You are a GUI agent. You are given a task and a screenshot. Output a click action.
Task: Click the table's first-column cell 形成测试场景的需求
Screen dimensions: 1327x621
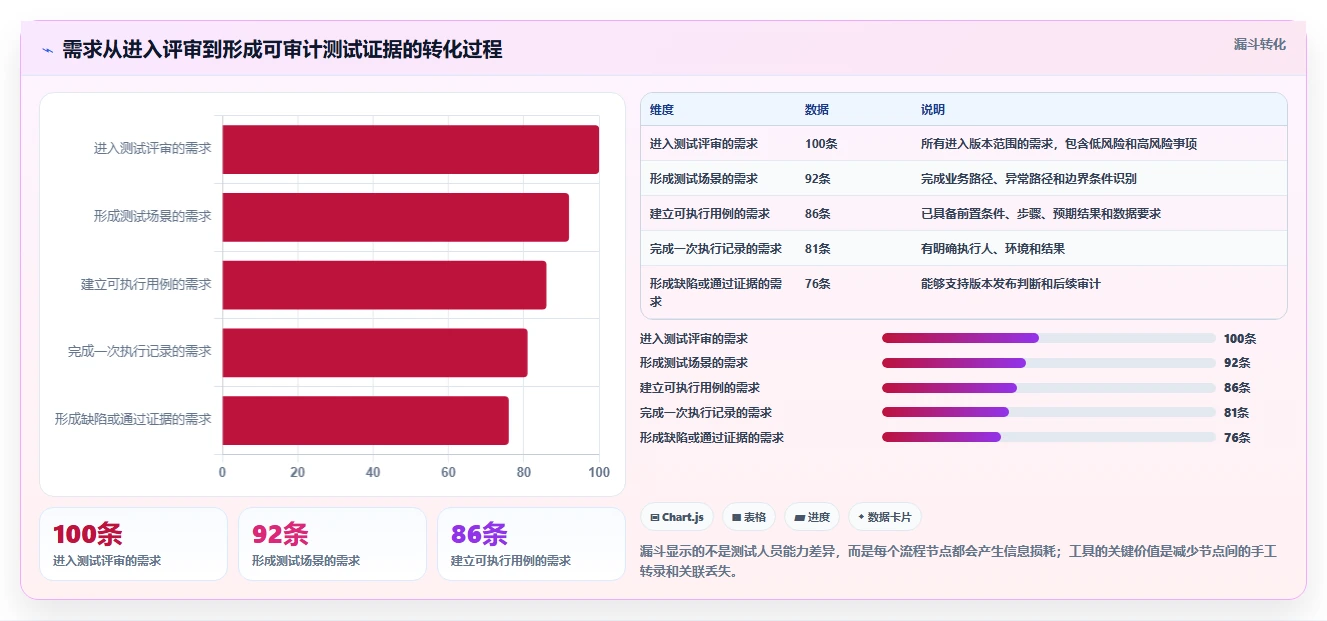pyautogui.click(x=704, y=179)
